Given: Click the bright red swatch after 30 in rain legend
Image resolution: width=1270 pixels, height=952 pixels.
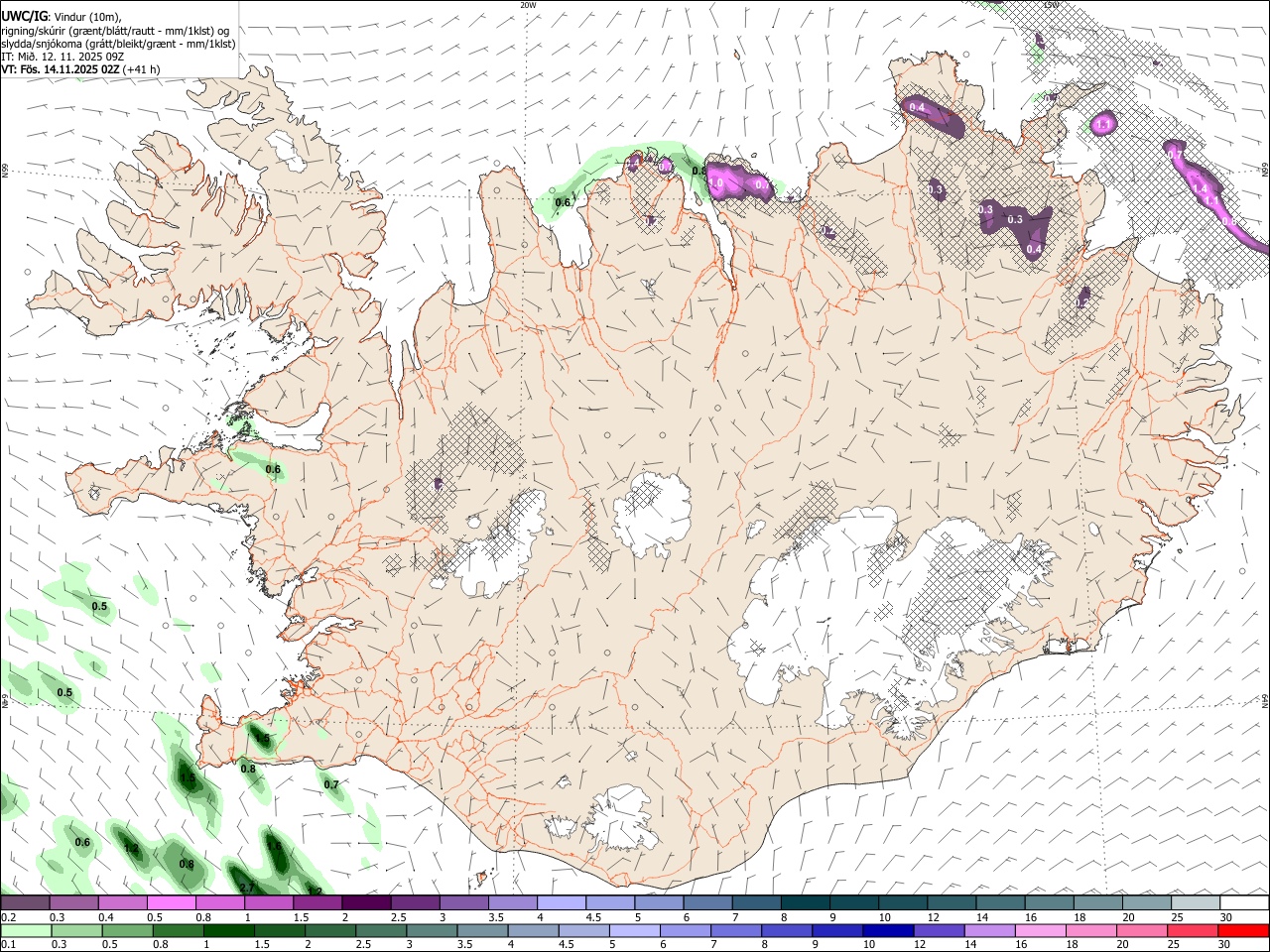Looking at the screenshot, I should (1242, 931).
